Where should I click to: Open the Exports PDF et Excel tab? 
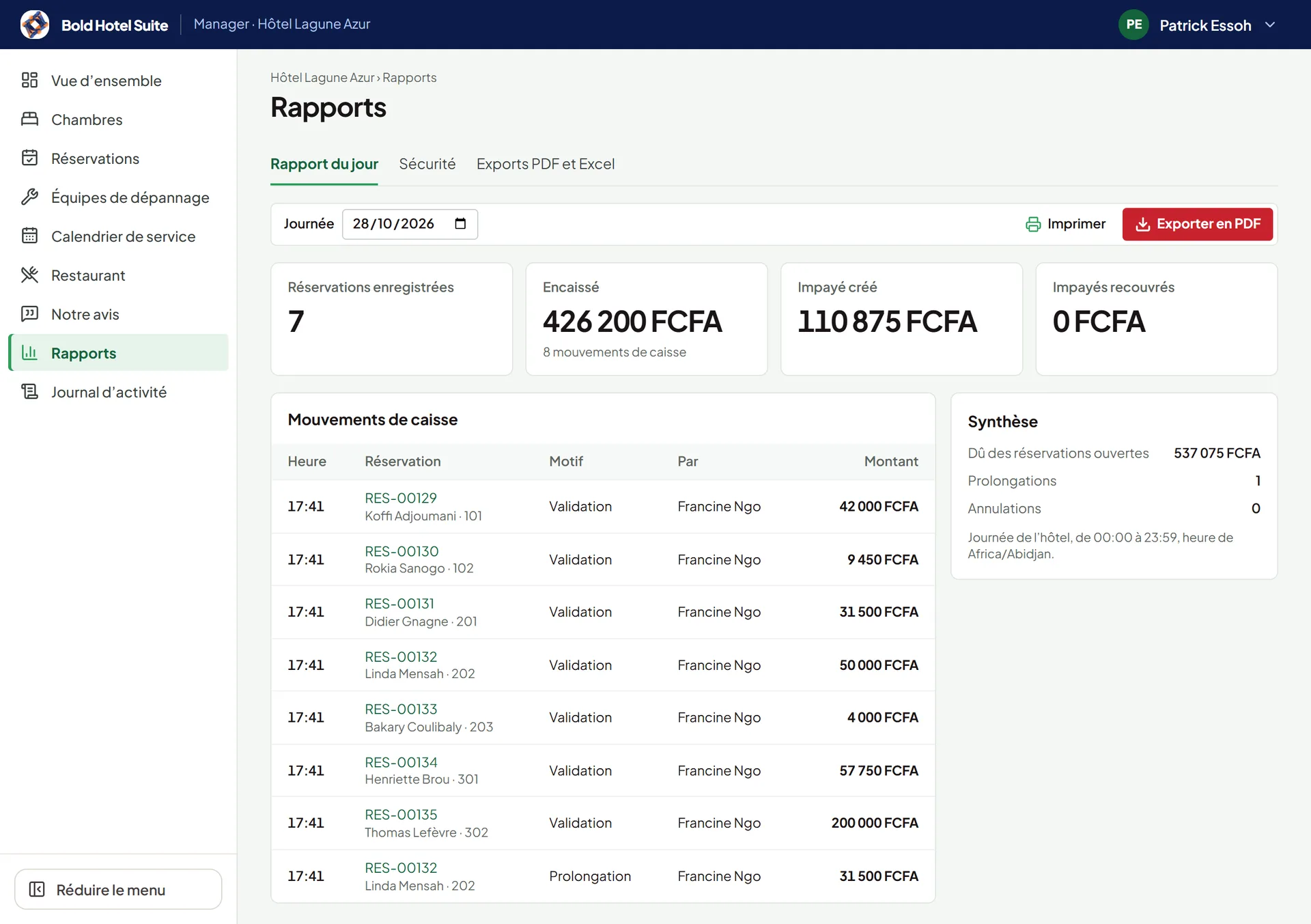point(546,164)
